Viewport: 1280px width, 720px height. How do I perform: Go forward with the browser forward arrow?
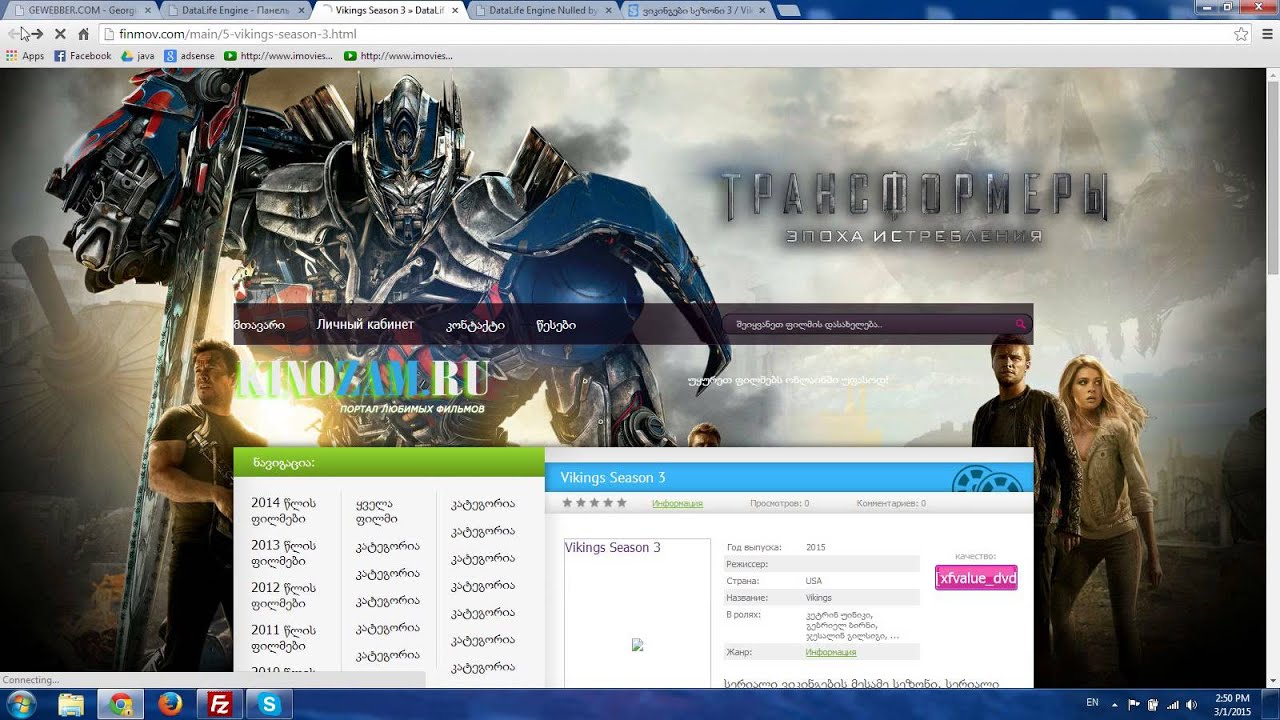[36, 34]
